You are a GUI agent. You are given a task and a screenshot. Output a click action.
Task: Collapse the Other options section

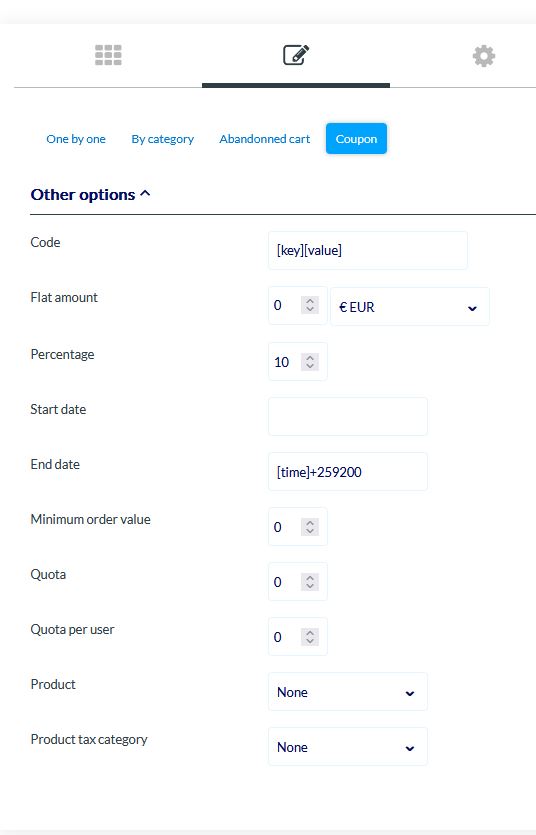click(90, 194)
